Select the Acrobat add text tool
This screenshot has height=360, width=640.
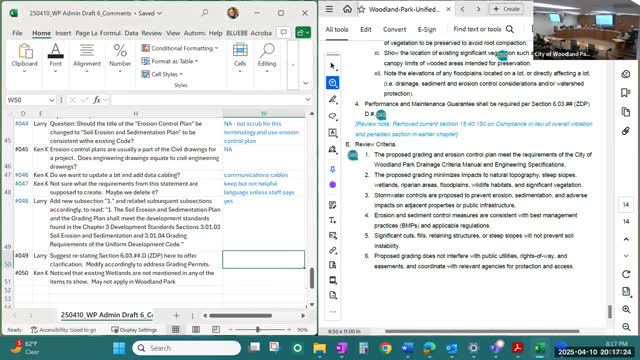pyautogui.click(x=333, y=220)
